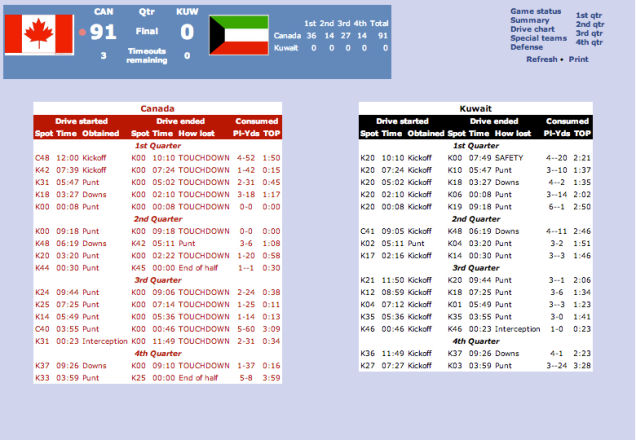Click the Kuwait score 0

pos(187,32)
